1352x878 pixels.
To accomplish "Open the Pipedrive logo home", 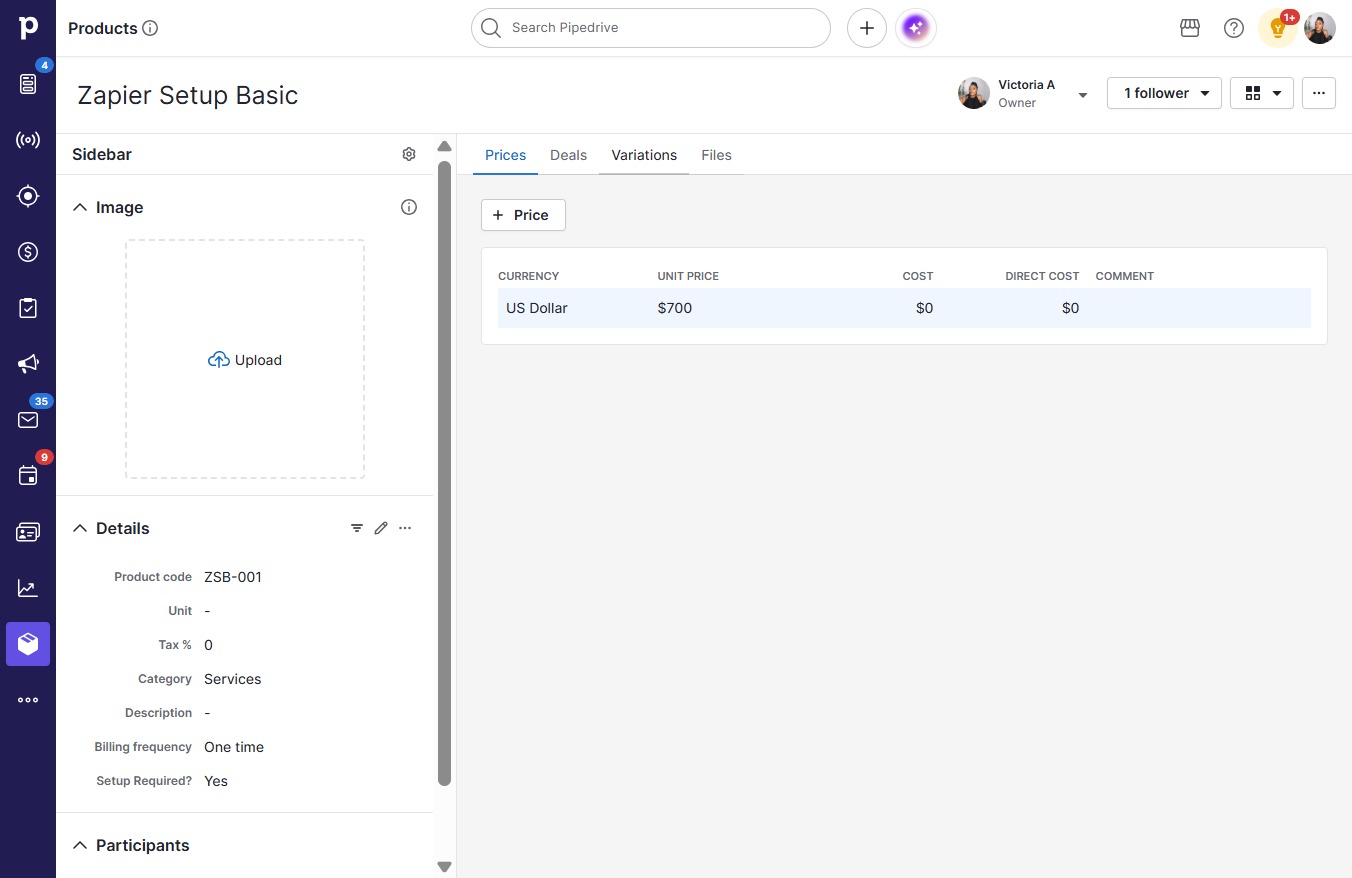I will click(x=28, y=28).
